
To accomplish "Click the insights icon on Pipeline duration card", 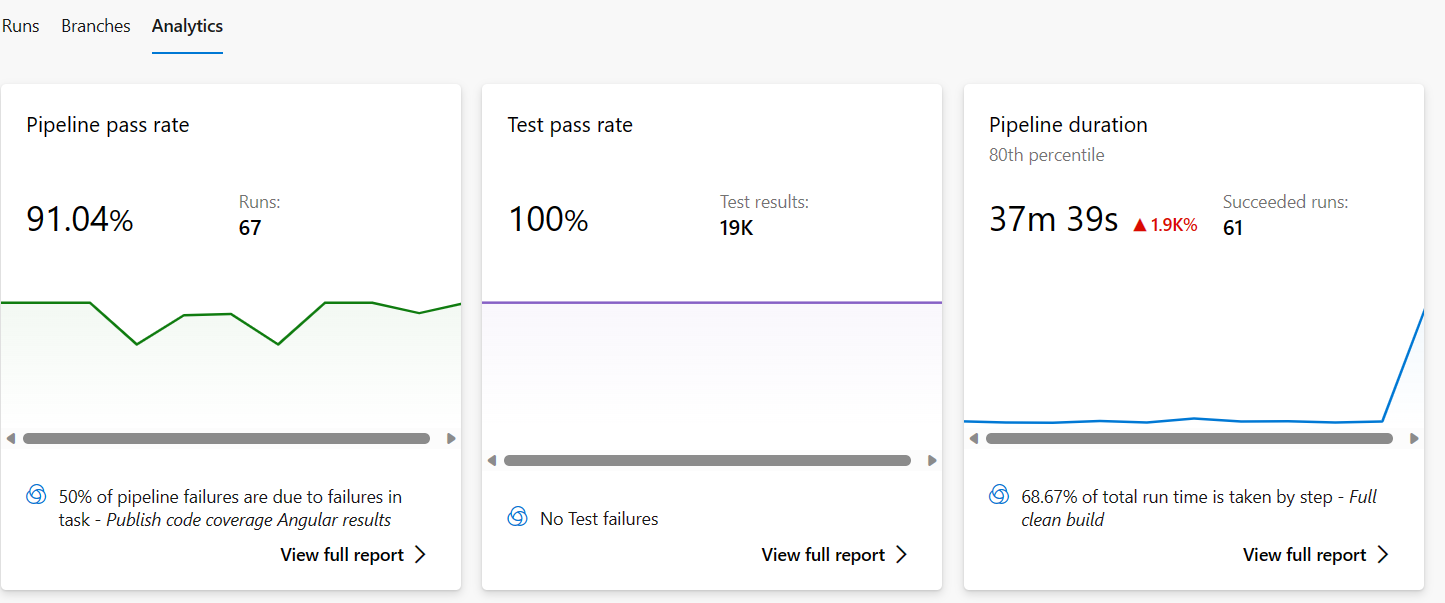I will point(998,494).
